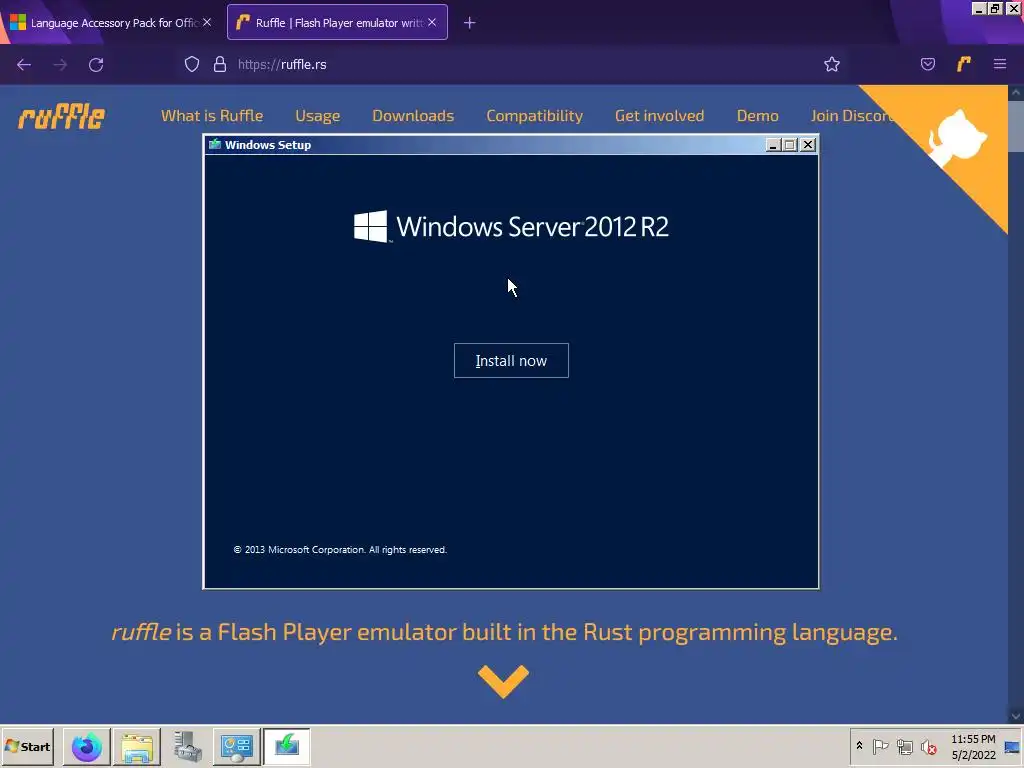The height and width of the screenshot is (768, 1024).
Task: Open Ruffle extension toolbar icon
Action: coord(963,64)
